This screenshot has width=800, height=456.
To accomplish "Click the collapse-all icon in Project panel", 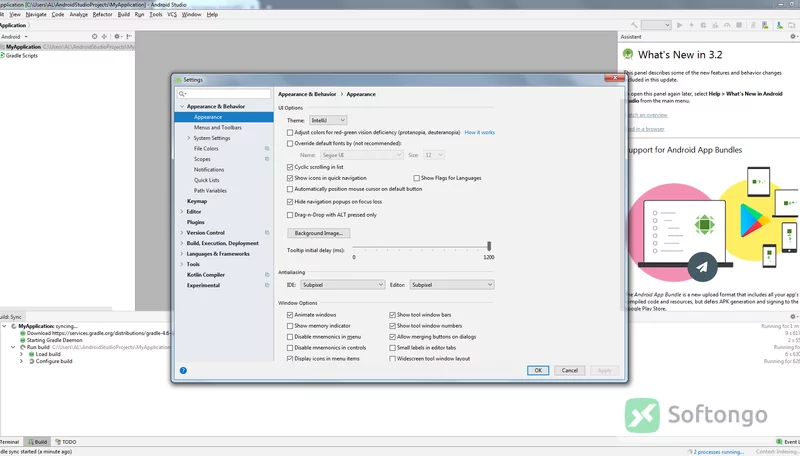I will 105,37.
